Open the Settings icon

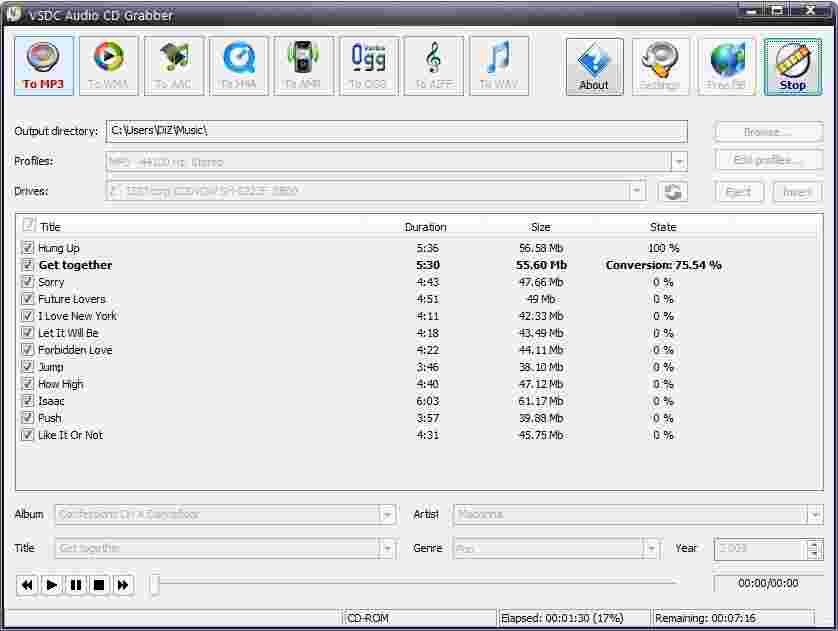pos(660,67)
